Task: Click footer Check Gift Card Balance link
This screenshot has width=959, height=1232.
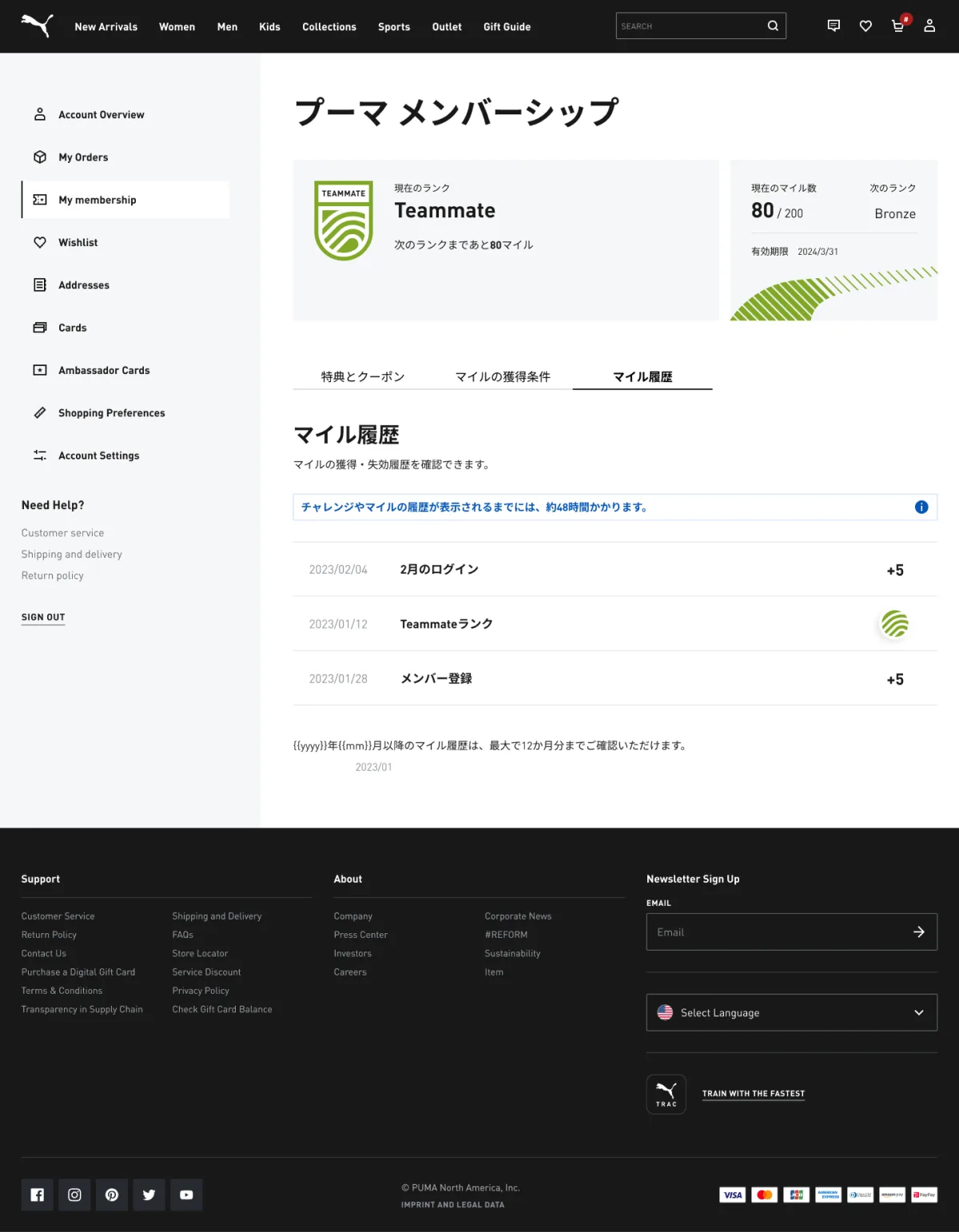Action: pyautogui.click(x=222, y=1009)
